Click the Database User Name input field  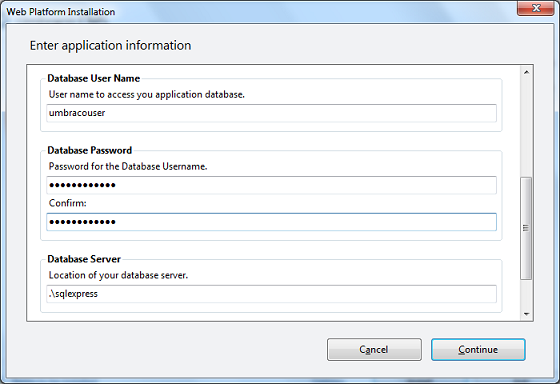(x=271, y=113)
